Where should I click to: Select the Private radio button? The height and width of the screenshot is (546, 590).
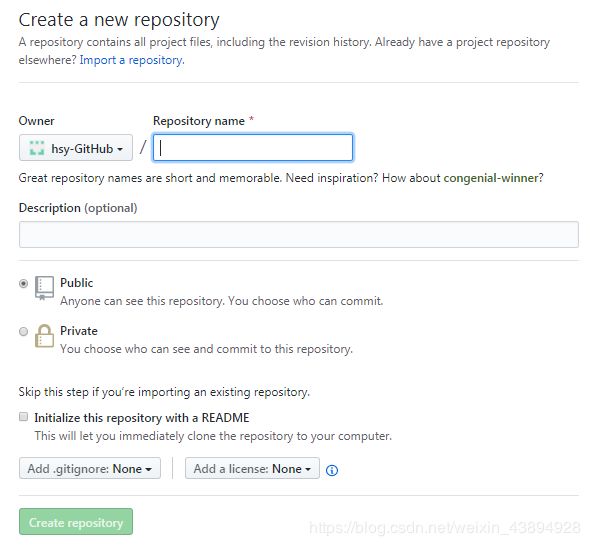tap(23, 331)
